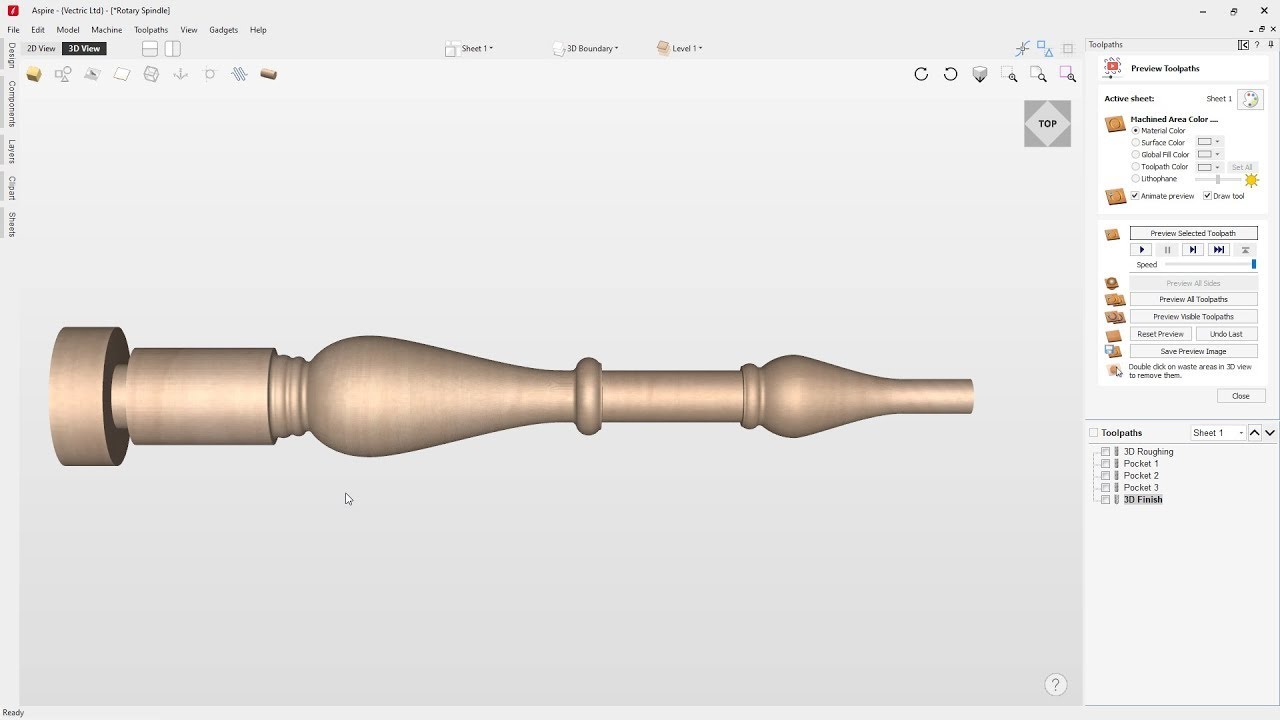Move toolpath down with the down arrow
1280x720 pixels.
[1270, 433]
